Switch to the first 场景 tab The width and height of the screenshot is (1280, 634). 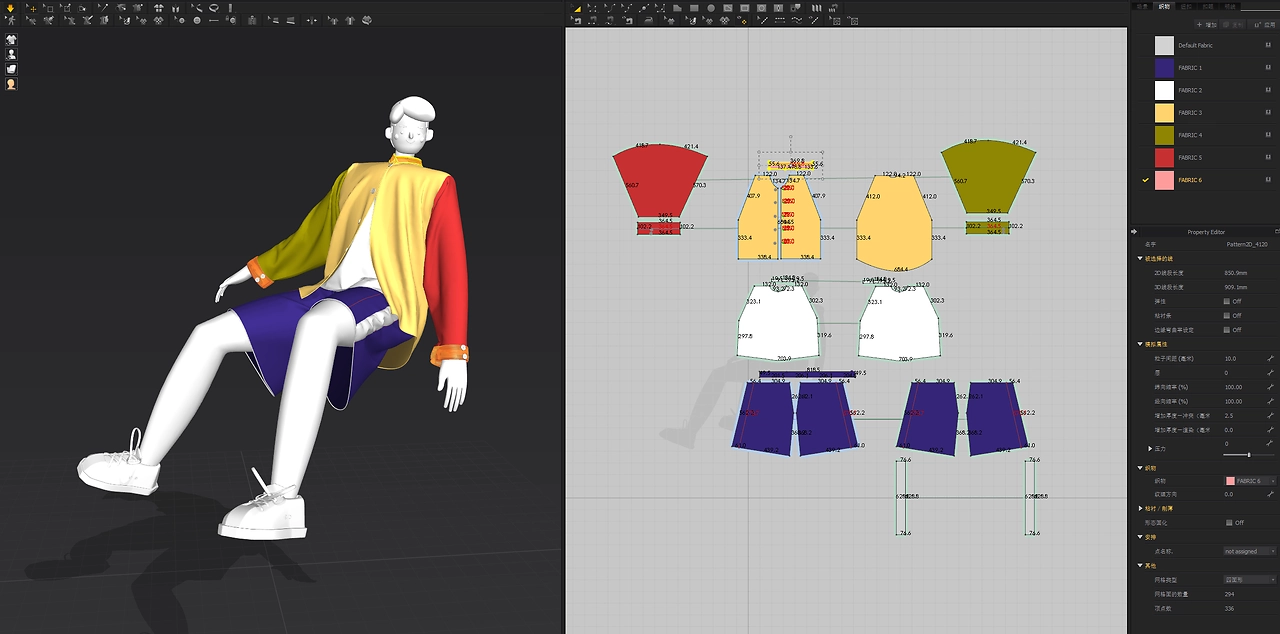[x=1142, y=6]
